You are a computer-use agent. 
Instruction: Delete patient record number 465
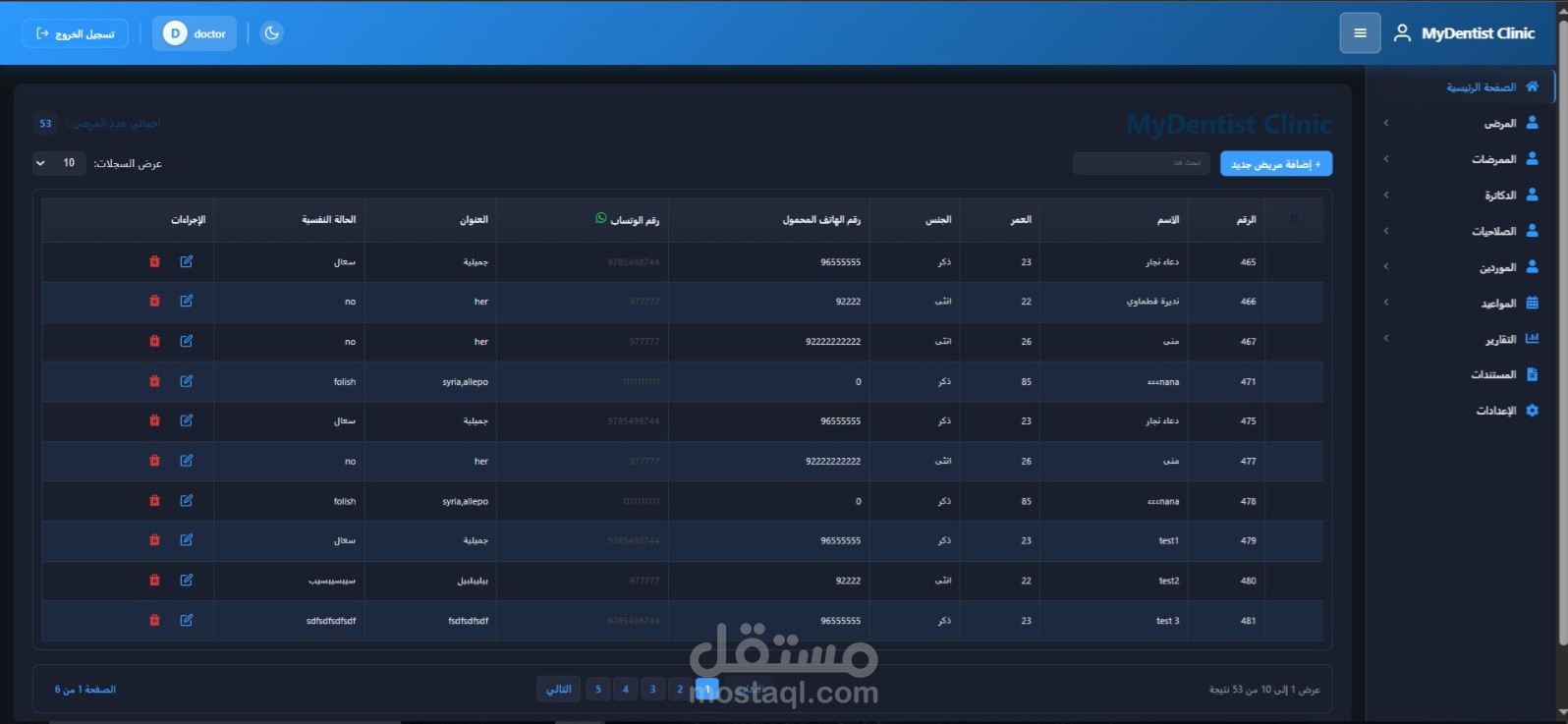pos(154,261)
